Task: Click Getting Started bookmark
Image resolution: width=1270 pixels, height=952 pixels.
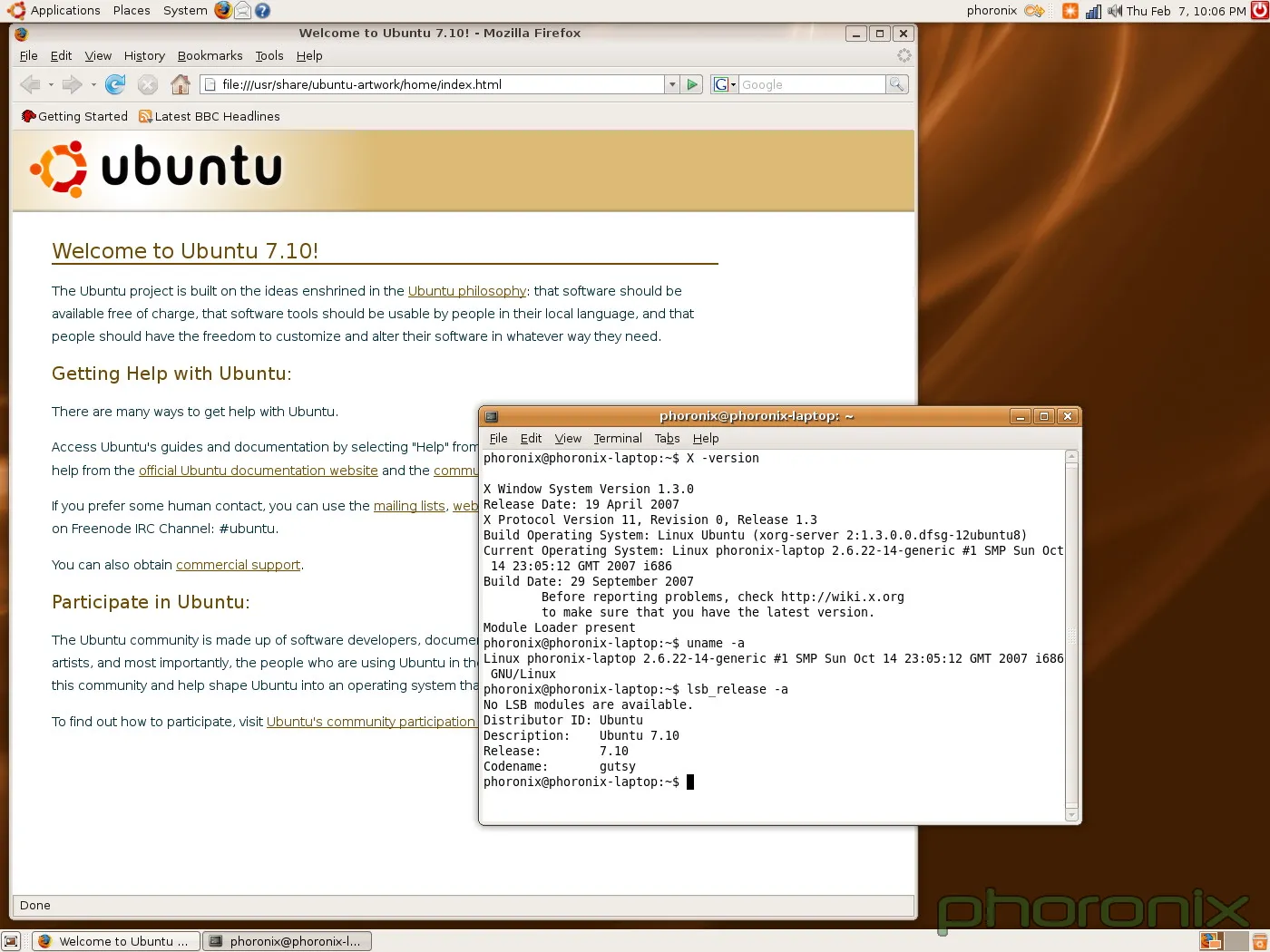Action: [x=74, y=116]
